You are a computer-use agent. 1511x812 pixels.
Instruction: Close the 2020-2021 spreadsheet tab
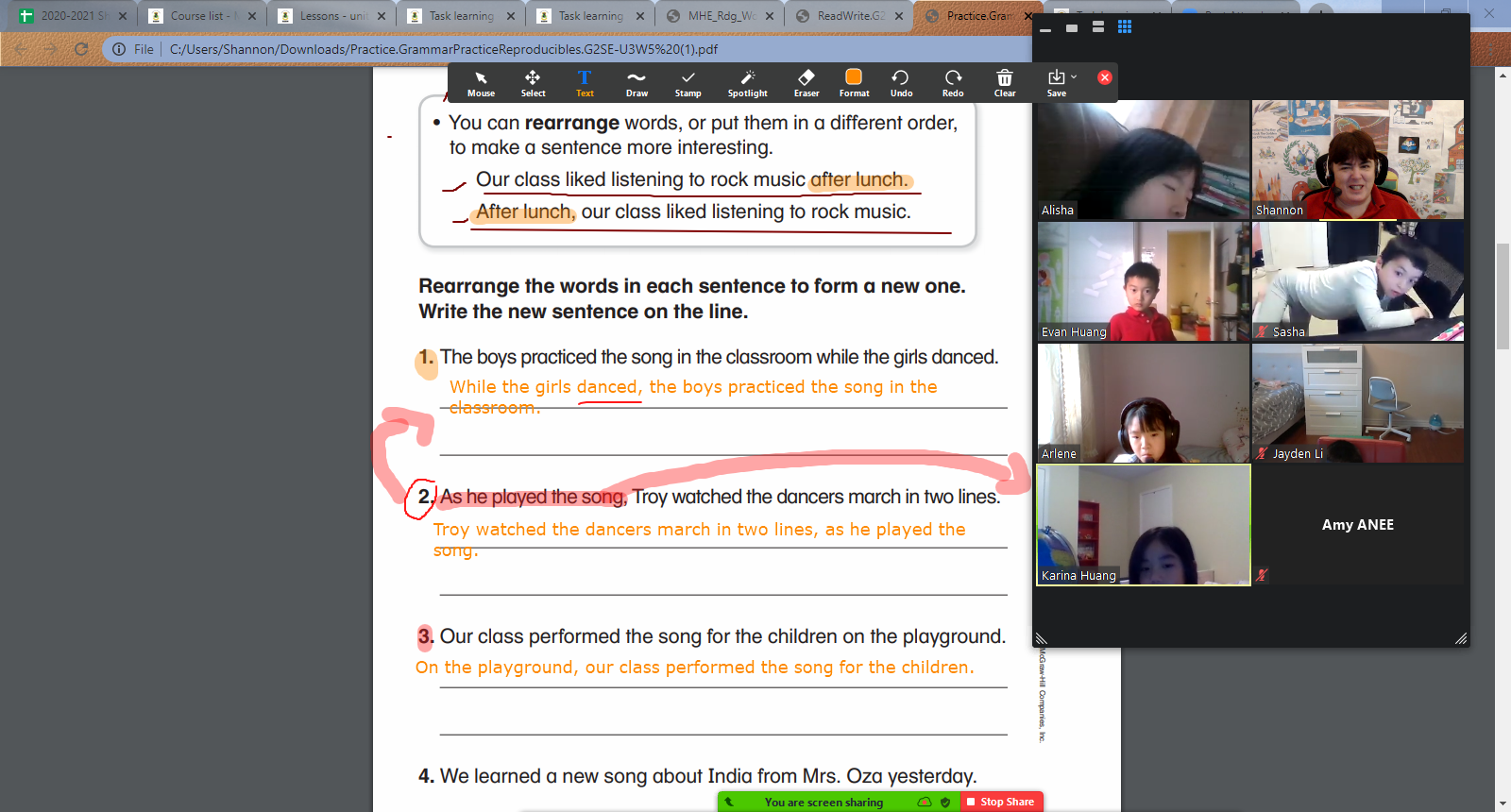(x=123, y=16)
